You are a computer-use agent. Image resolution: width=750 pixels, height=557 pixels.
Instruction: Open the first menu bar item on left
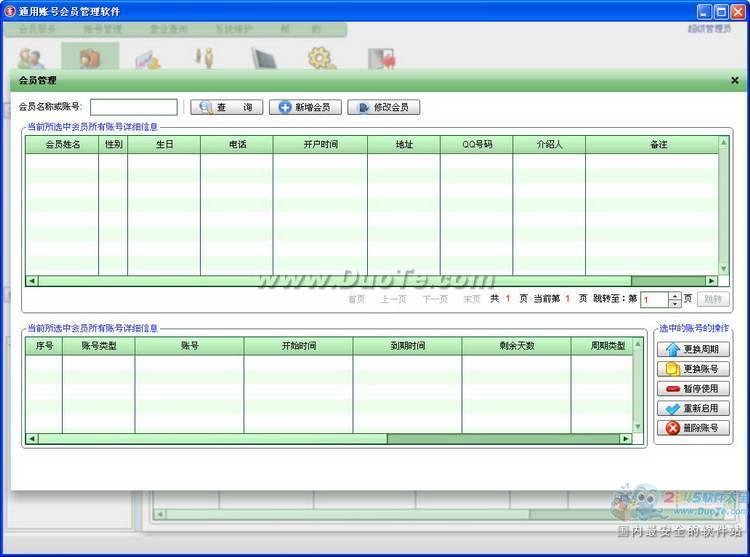pyautogui.click(x=36, y=29)
